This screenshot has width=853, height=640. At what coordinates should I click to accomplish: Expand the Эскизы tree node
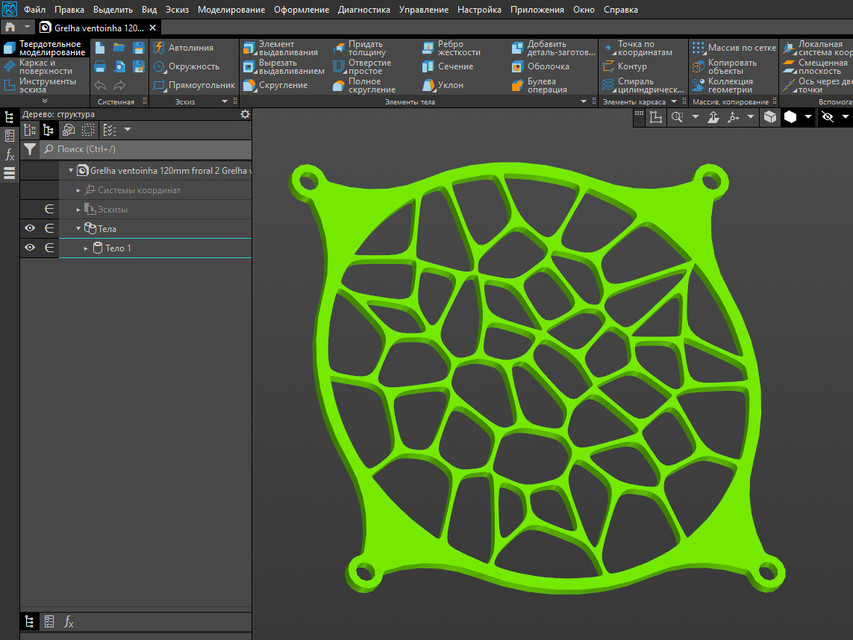coord(77,208)
